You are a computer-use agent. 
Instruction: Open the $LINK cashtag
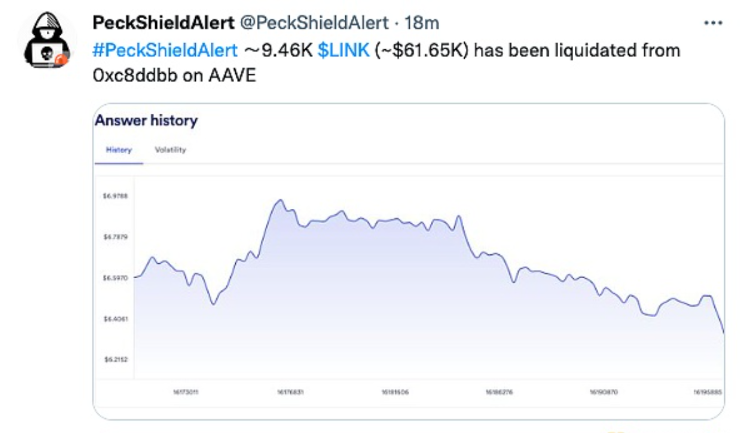tap(343, 50)
